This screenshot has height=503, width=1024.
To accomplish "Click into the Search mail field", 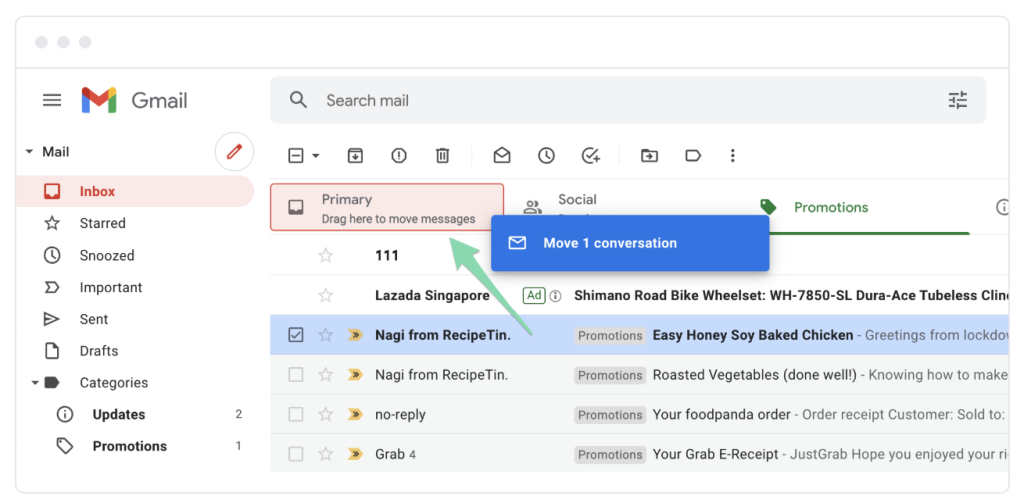I will point(628,100).
